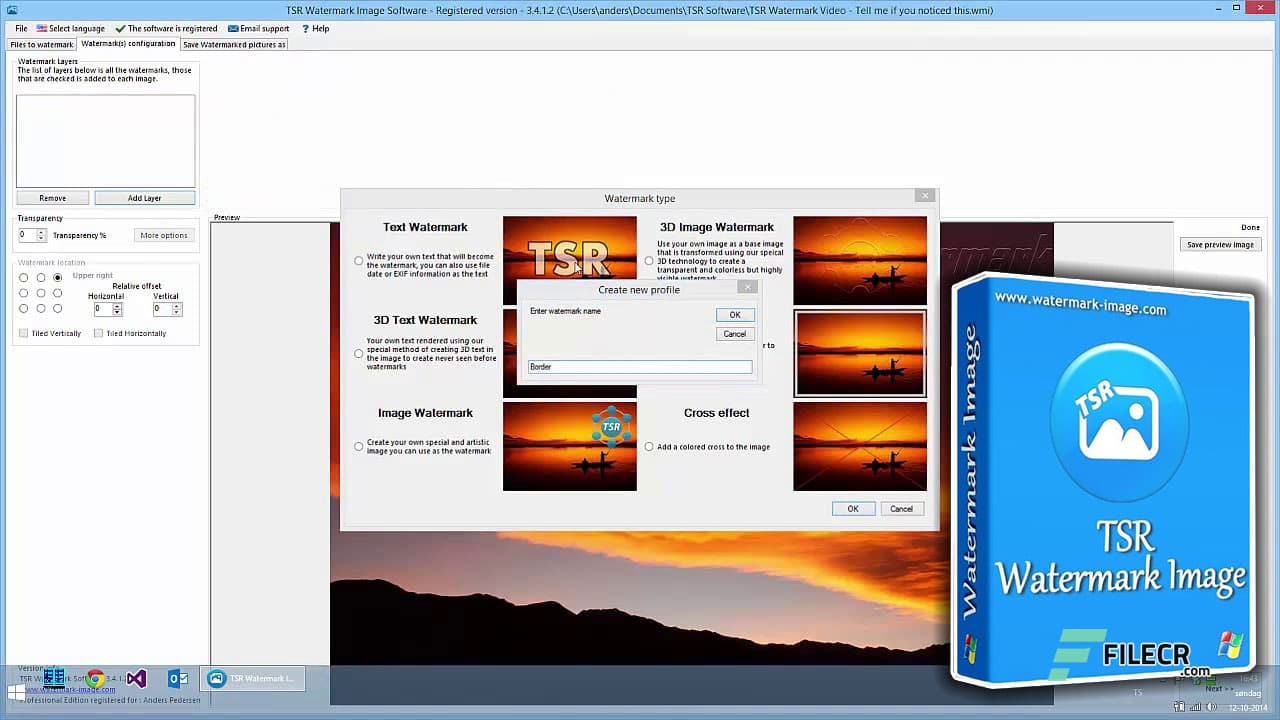Open the Email support menu item
Viewport: 1280px width, 720px height.
[x=258, y=29]
